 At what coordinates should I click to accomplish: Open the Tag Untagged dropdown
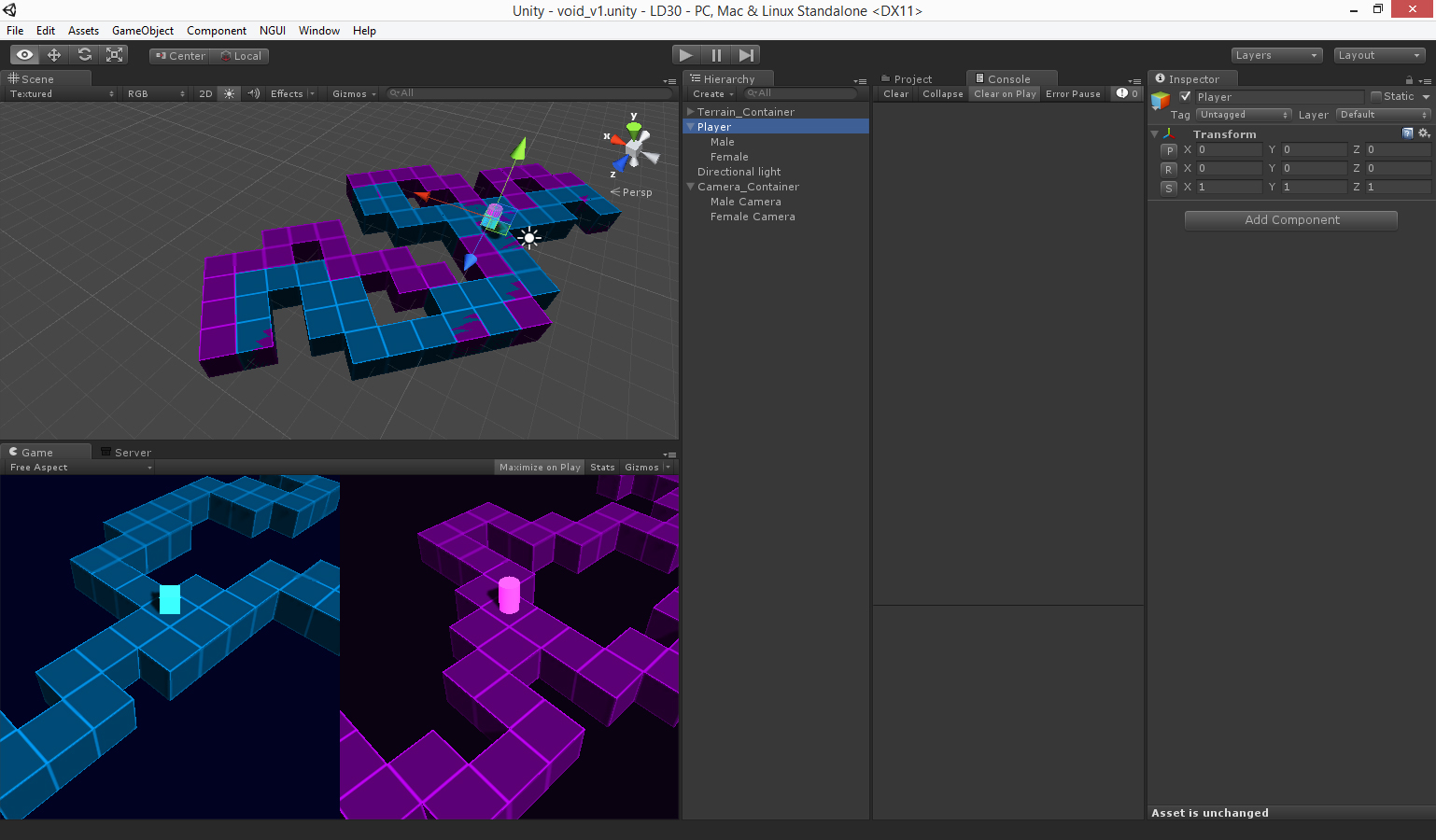[1244, 115]
